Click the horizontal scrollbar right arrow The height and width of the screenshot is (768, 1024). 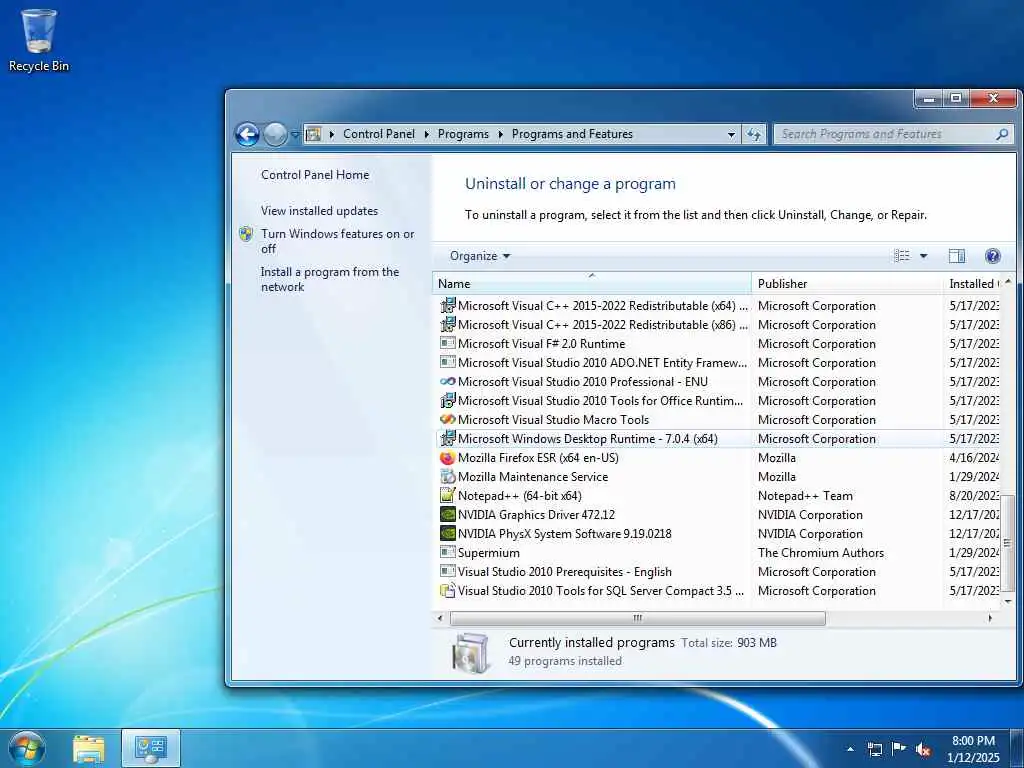click(x=991, y=618)
